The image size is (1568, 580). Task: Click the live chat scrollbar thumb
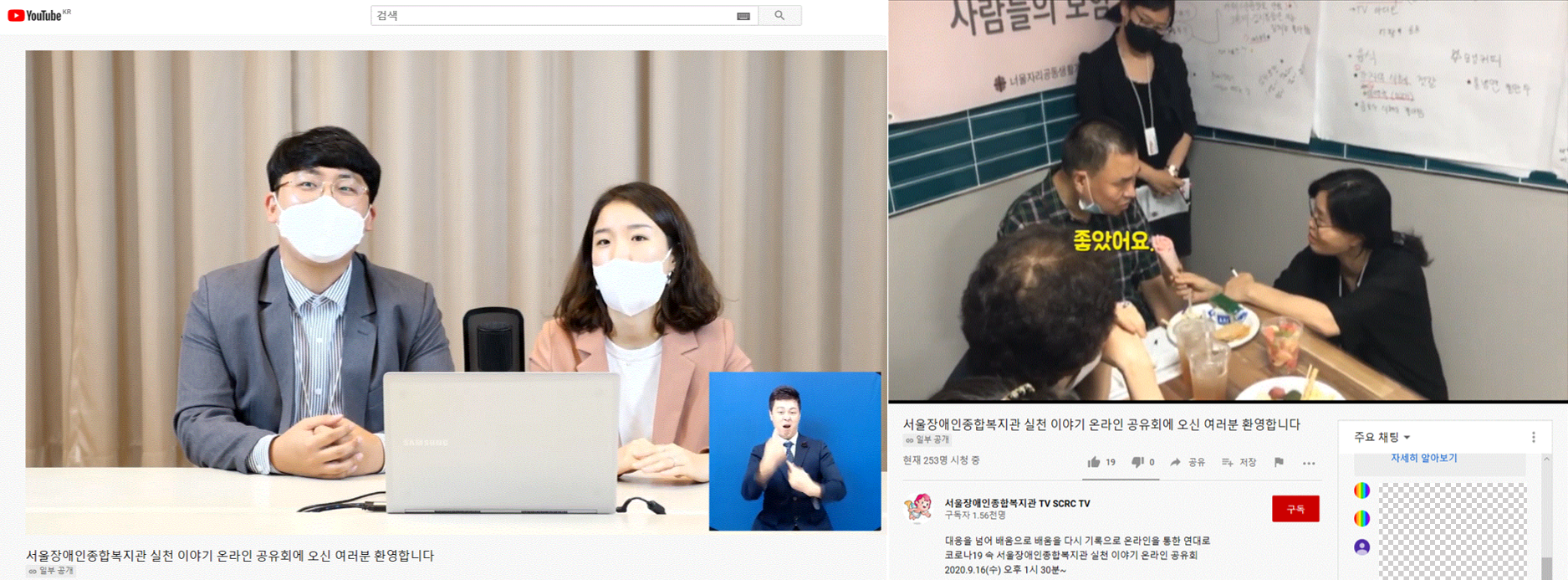(x=1546, y=567)
